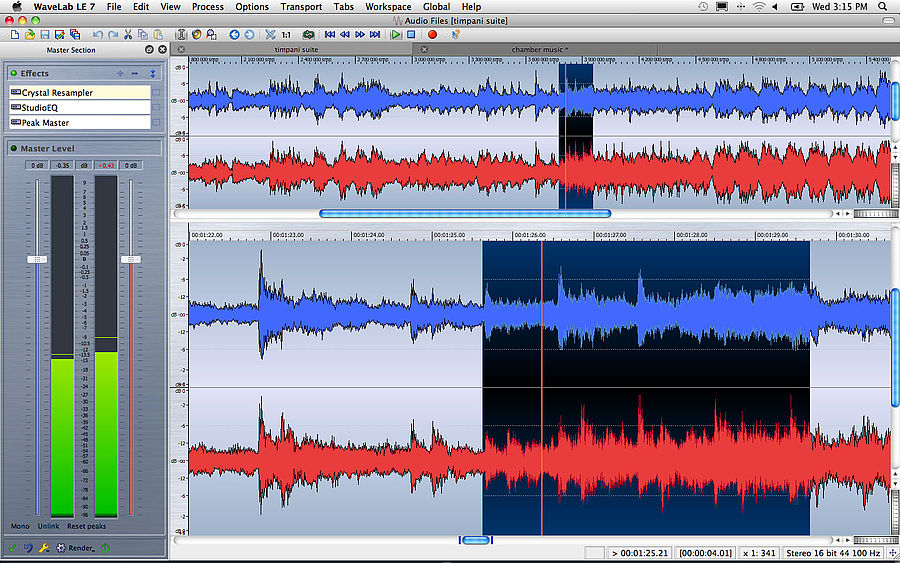The width and height of the screenshot is (900, 563).
Task: Click the round orange toolbar icon
Action: click(196, 34)
